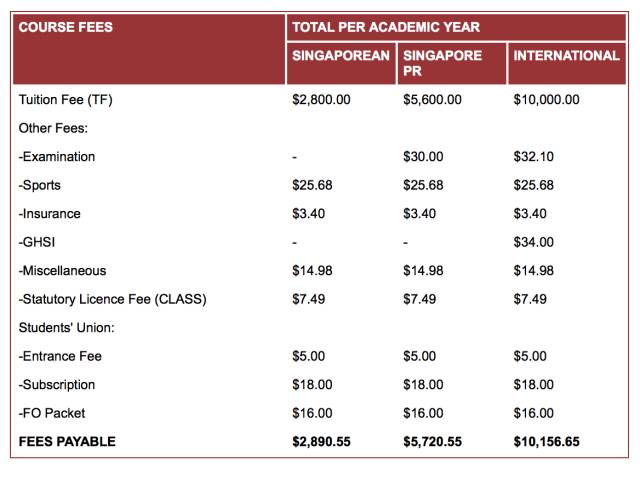Click the $10,156.65 total fees value

547,441
